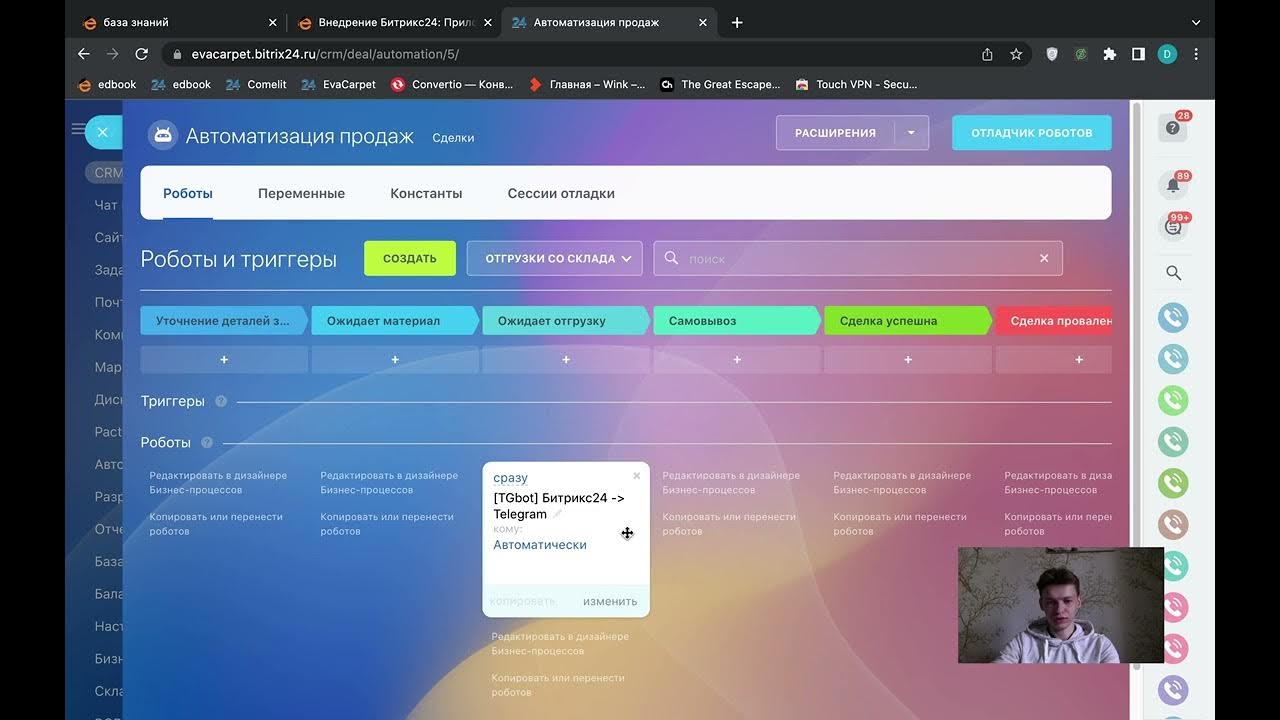Select the Ожидает материал stage header

pos(395,321)
